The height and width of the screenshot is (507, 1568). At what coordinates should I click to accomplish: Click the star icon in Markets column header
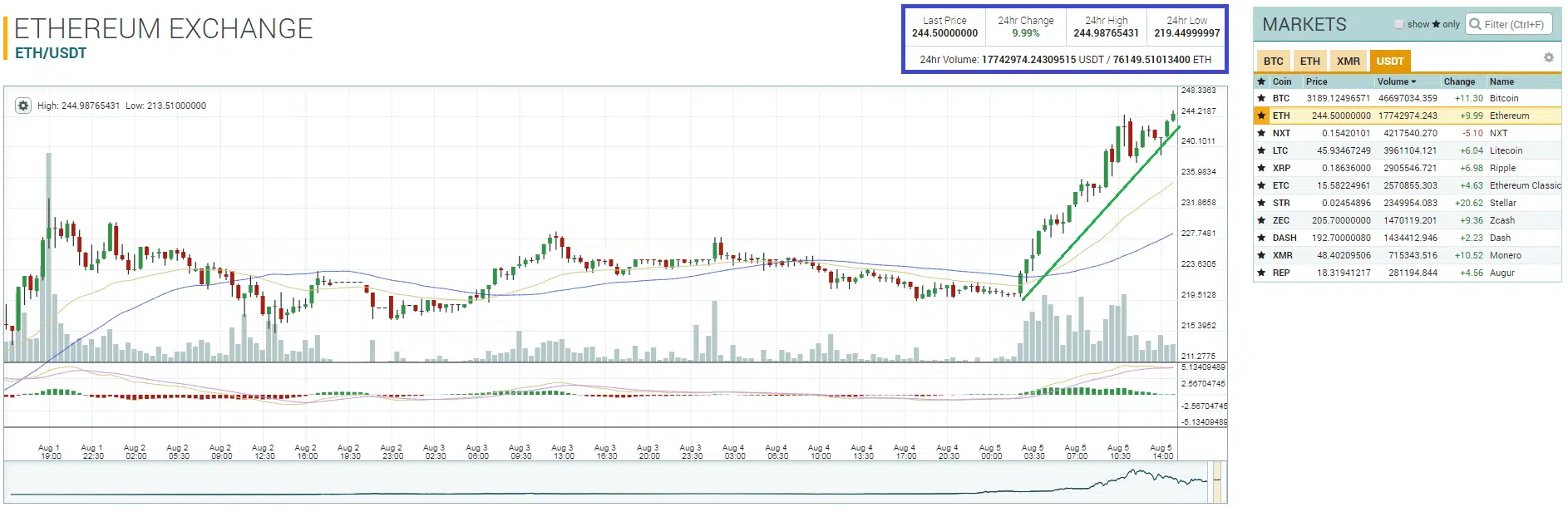click(x=1261, y=81)
